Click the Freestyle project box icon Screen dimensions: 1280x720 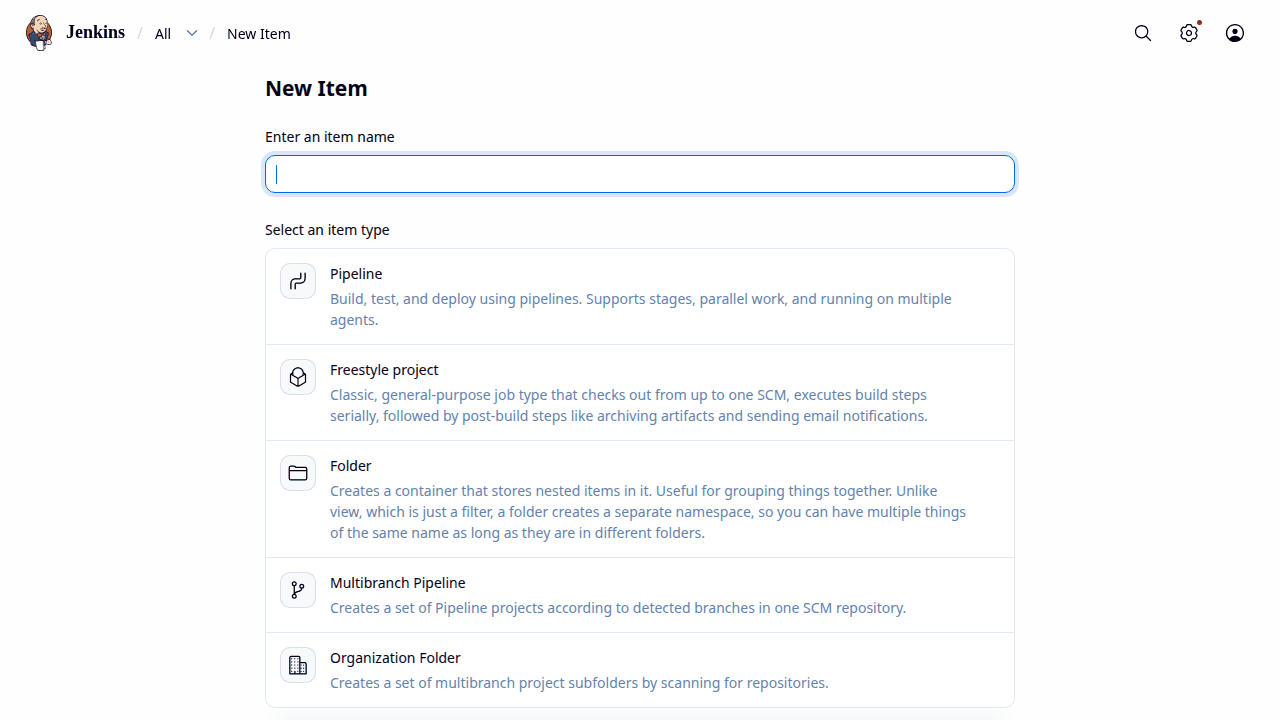coord(298,377)
